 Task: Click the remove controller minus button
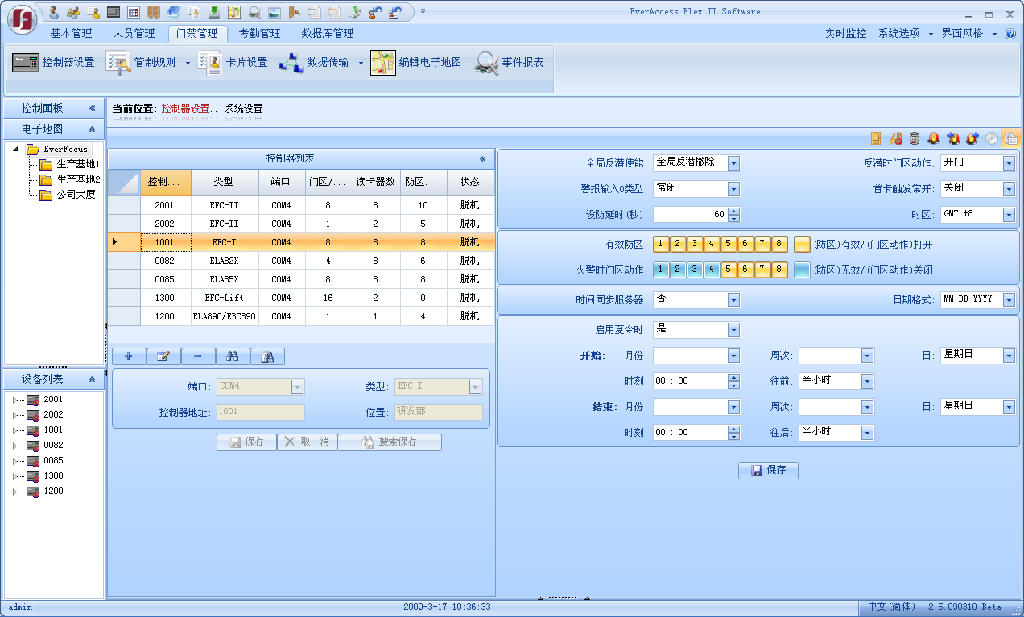pyautogui.click(x=197, y=356)
